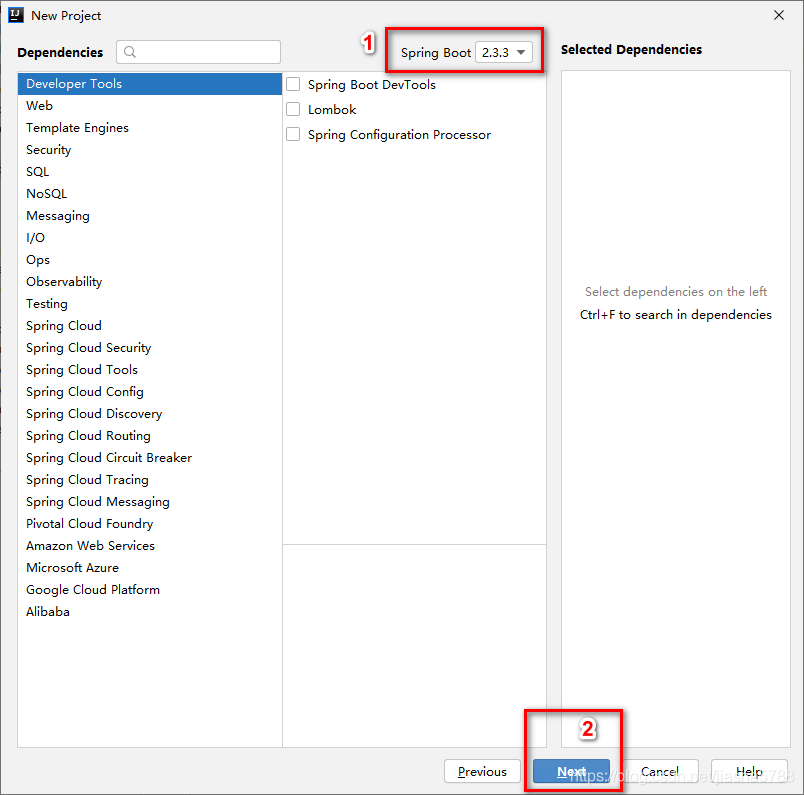Select Spring Cloud Tools category
The image size is (804, 795).
point(150,370)
